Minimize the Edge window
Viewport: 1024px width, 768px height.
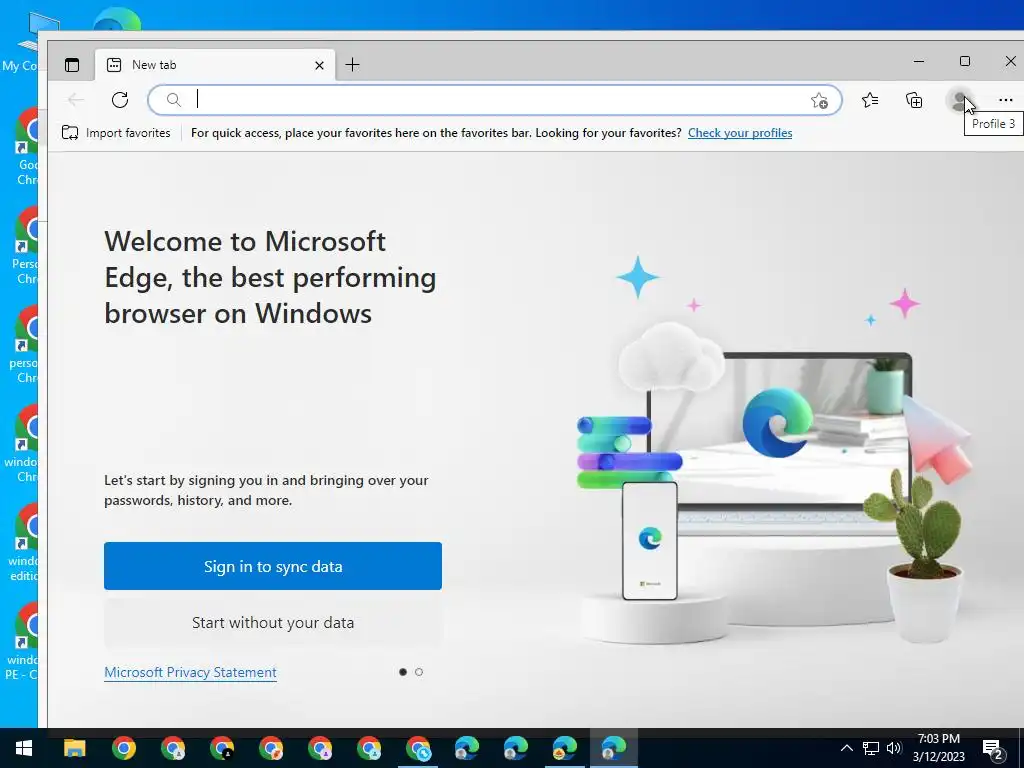coord(919,61)
